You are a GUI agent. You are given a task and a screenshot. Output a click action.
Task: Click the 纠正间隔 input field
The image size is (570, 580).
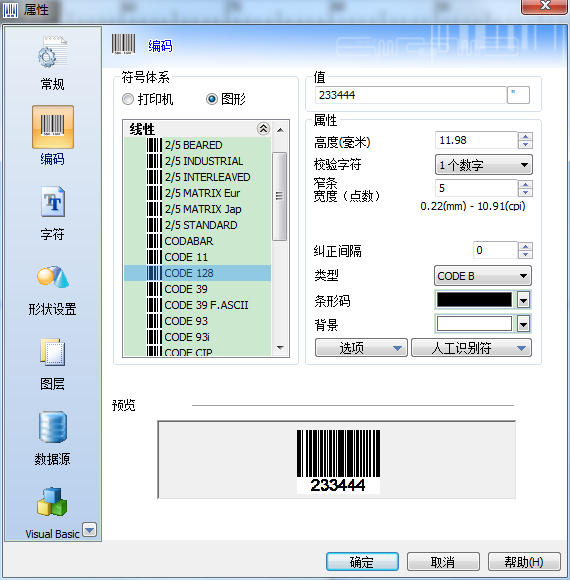(x=495, y=250)
